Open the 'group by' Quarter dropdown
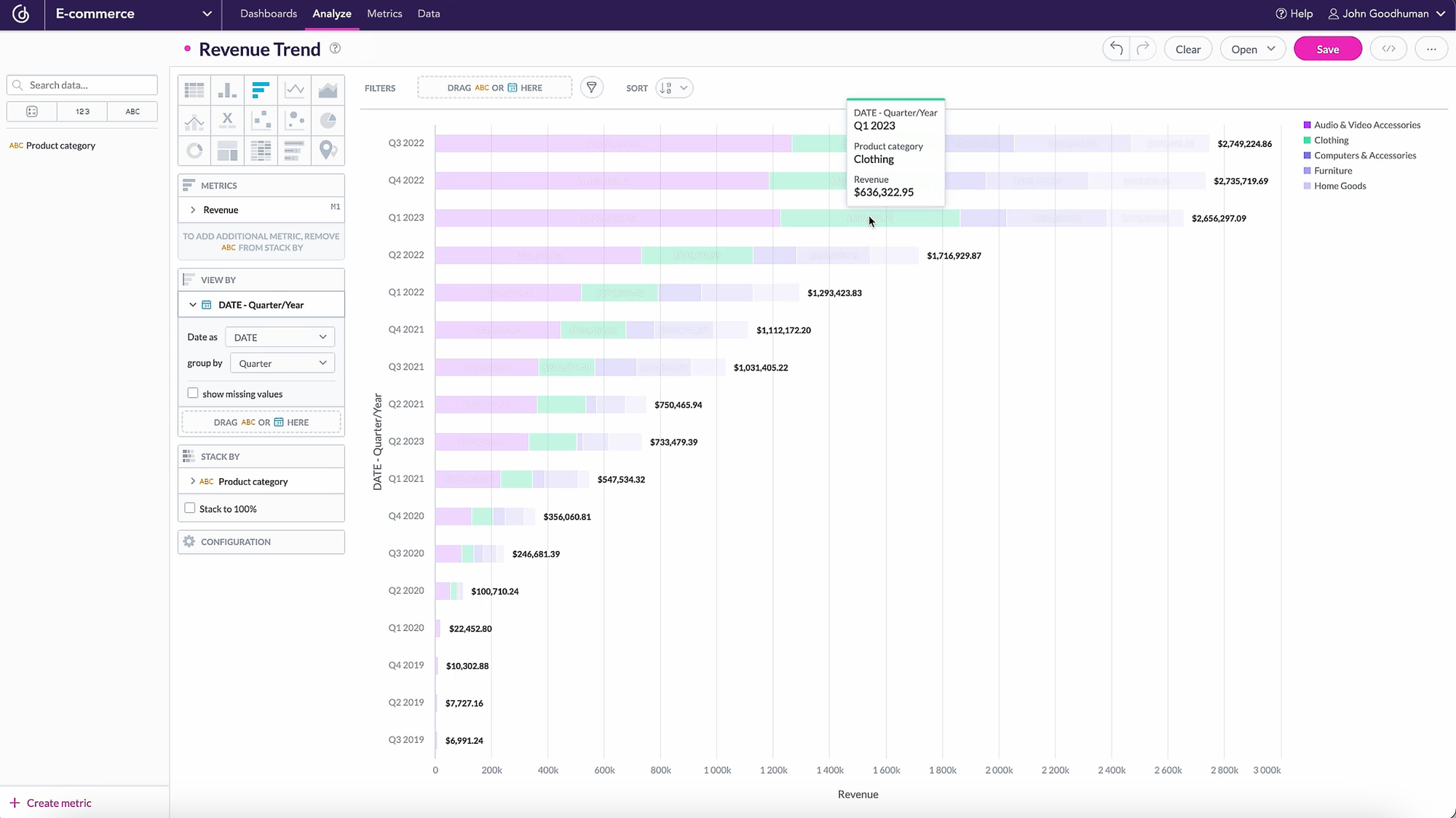This screenshot has height=818, width=1456. pyautogui.click(x=282, y=362)
